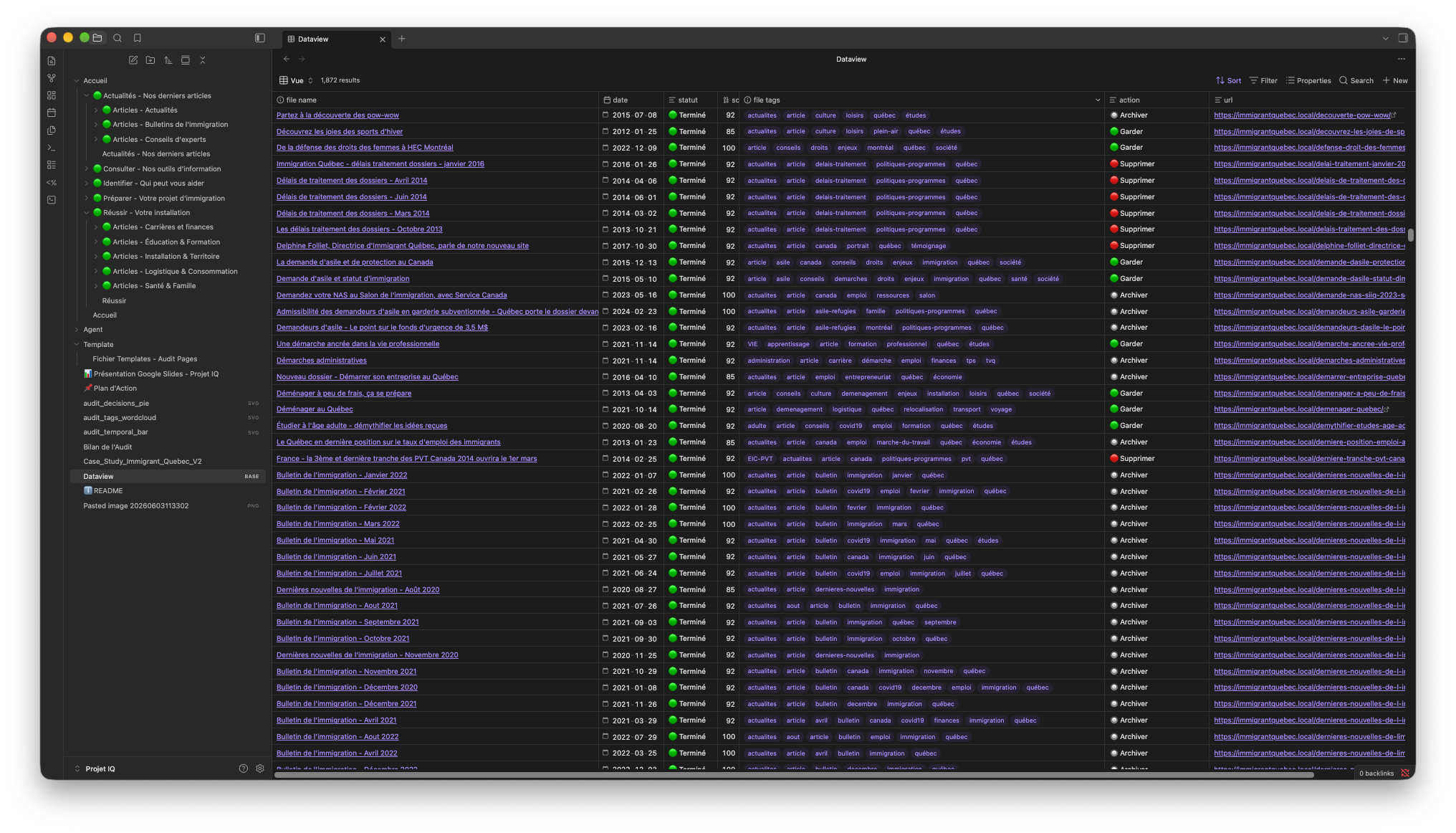
Task: Click the Sort button
Action: 1228,80
